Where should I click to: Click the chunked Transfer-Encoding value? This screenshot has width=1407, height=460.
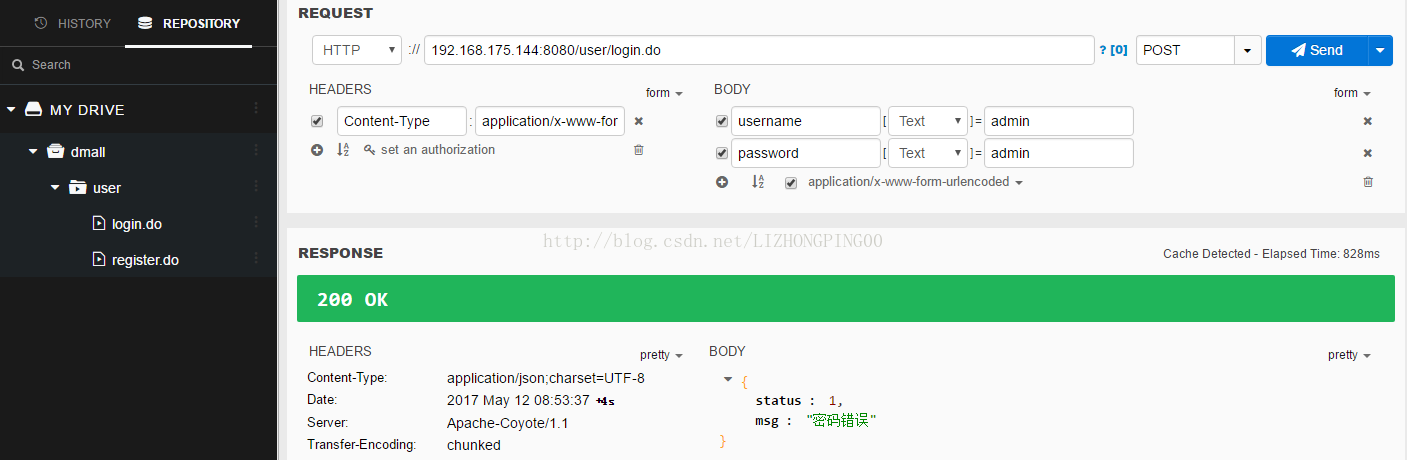(474, 445)
